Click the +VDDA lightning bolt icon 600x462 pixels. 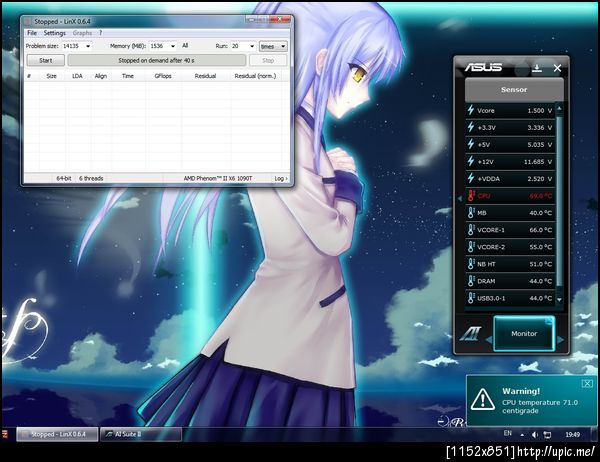(x=471, y=178)
